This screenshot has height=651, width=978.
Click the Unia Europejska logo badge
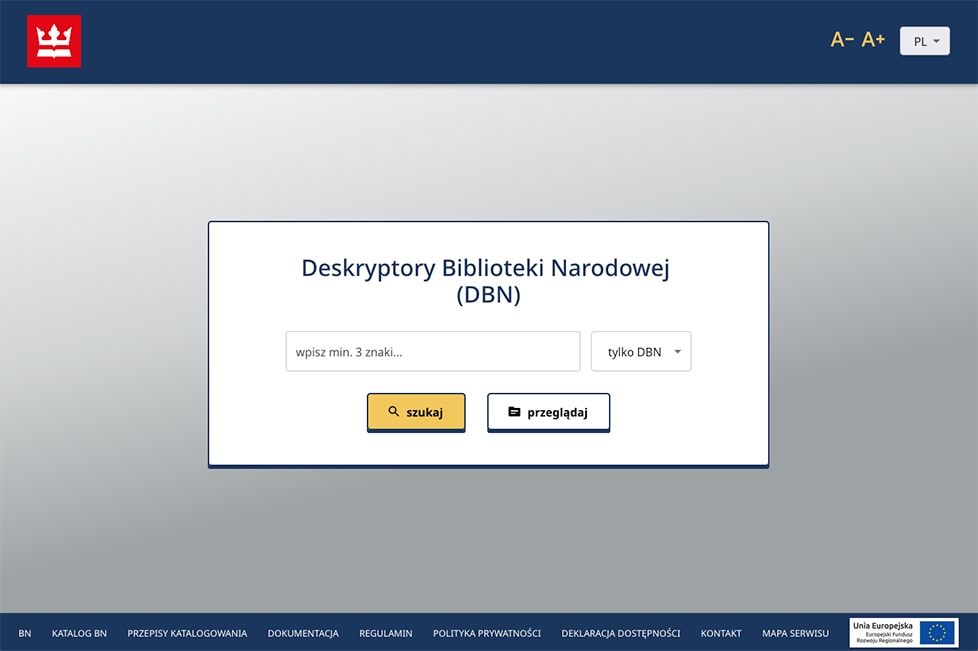(904, 633)
